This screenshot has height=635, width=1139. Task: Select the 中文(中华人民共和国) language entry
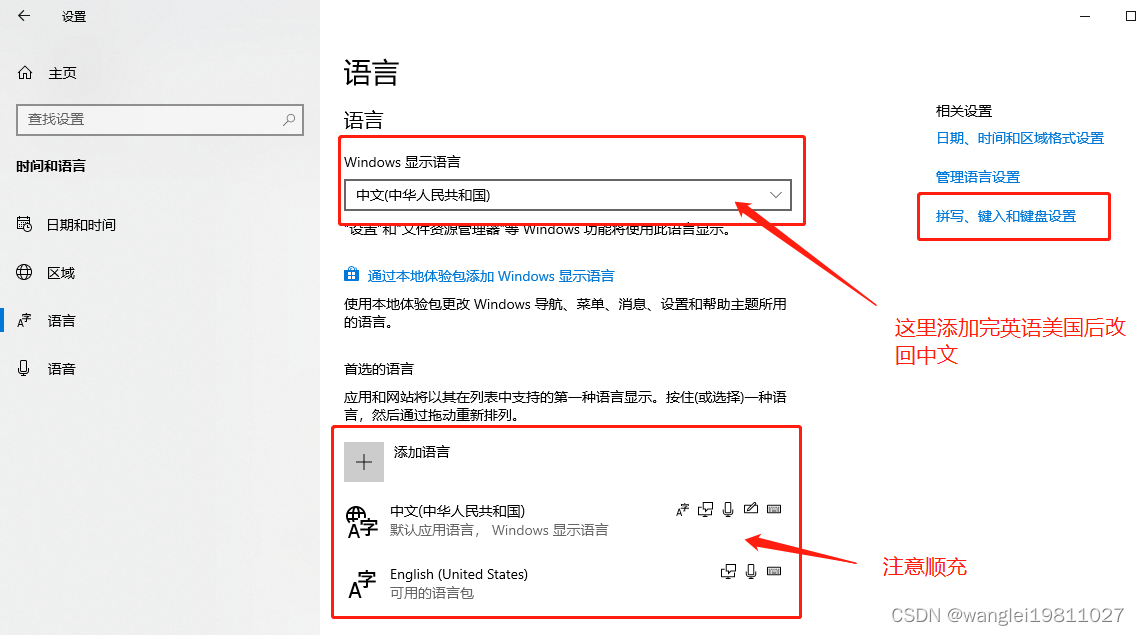[566, 521]
